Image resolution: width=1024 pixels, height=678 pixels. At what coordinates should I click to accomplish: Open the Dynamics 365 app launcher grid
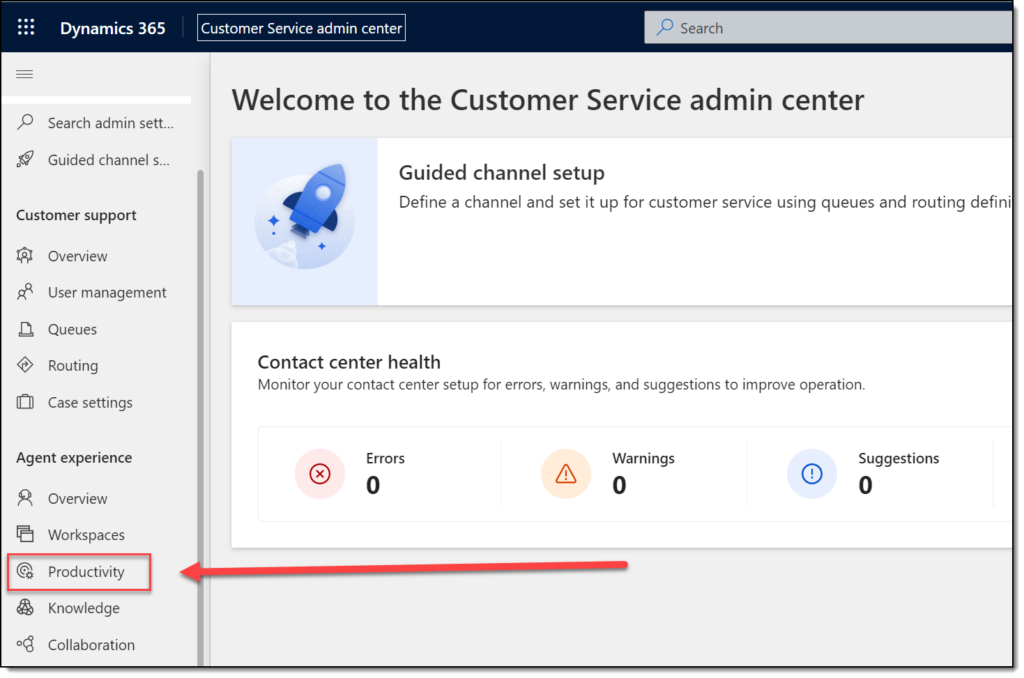click(26, 27)
